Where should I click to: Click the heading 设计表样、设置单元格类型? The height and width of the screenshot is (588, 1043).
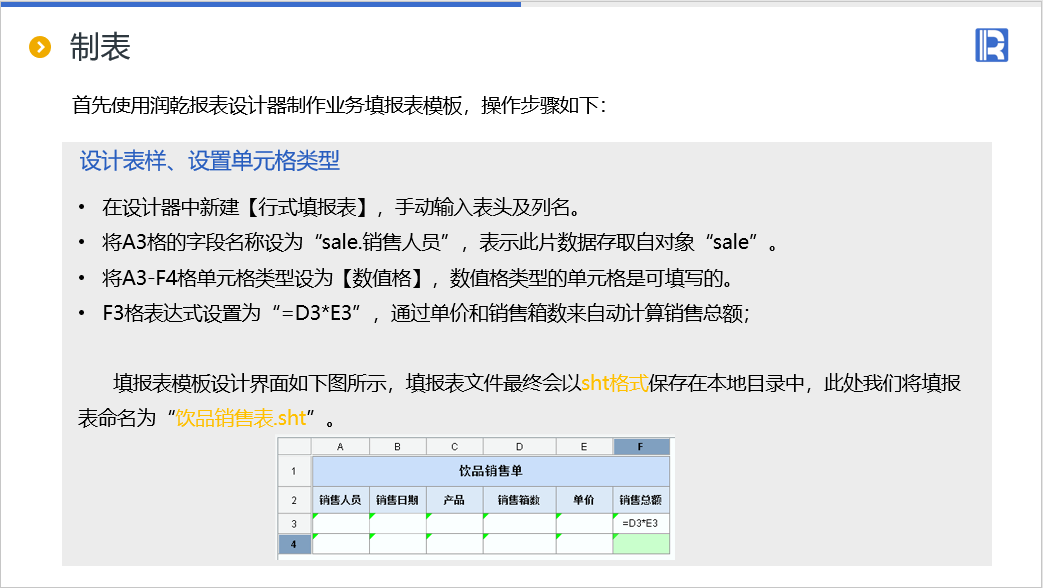coord(210,161)
